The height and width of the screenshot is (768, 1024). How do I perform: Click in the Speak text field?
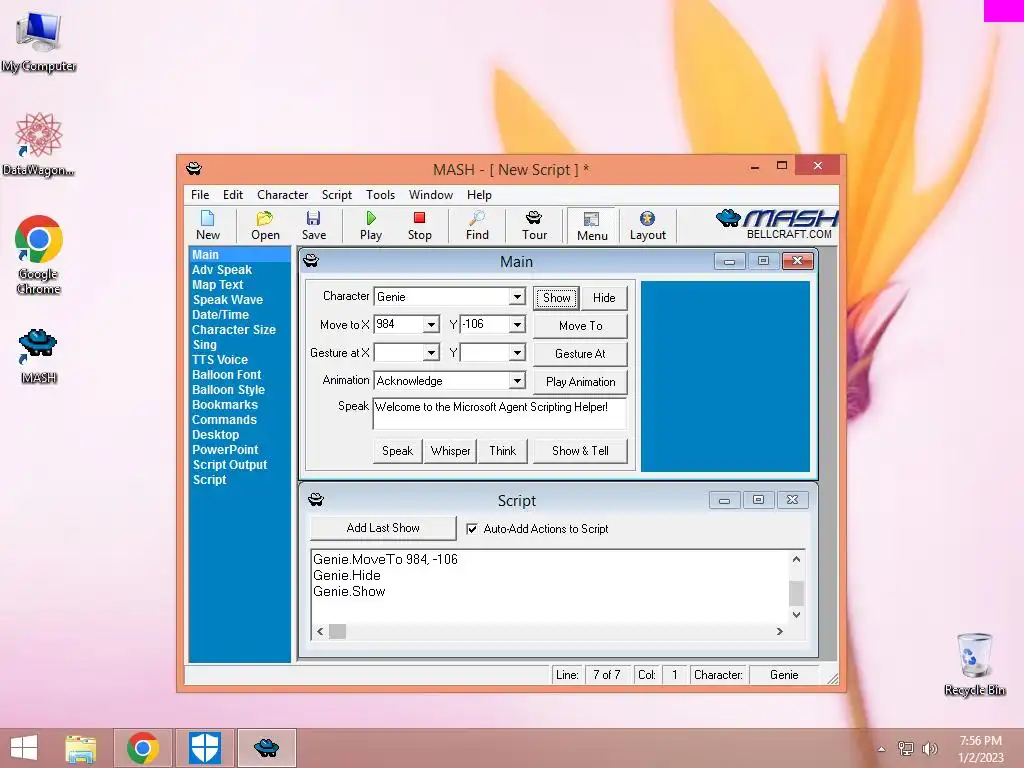tap(500, 413)
